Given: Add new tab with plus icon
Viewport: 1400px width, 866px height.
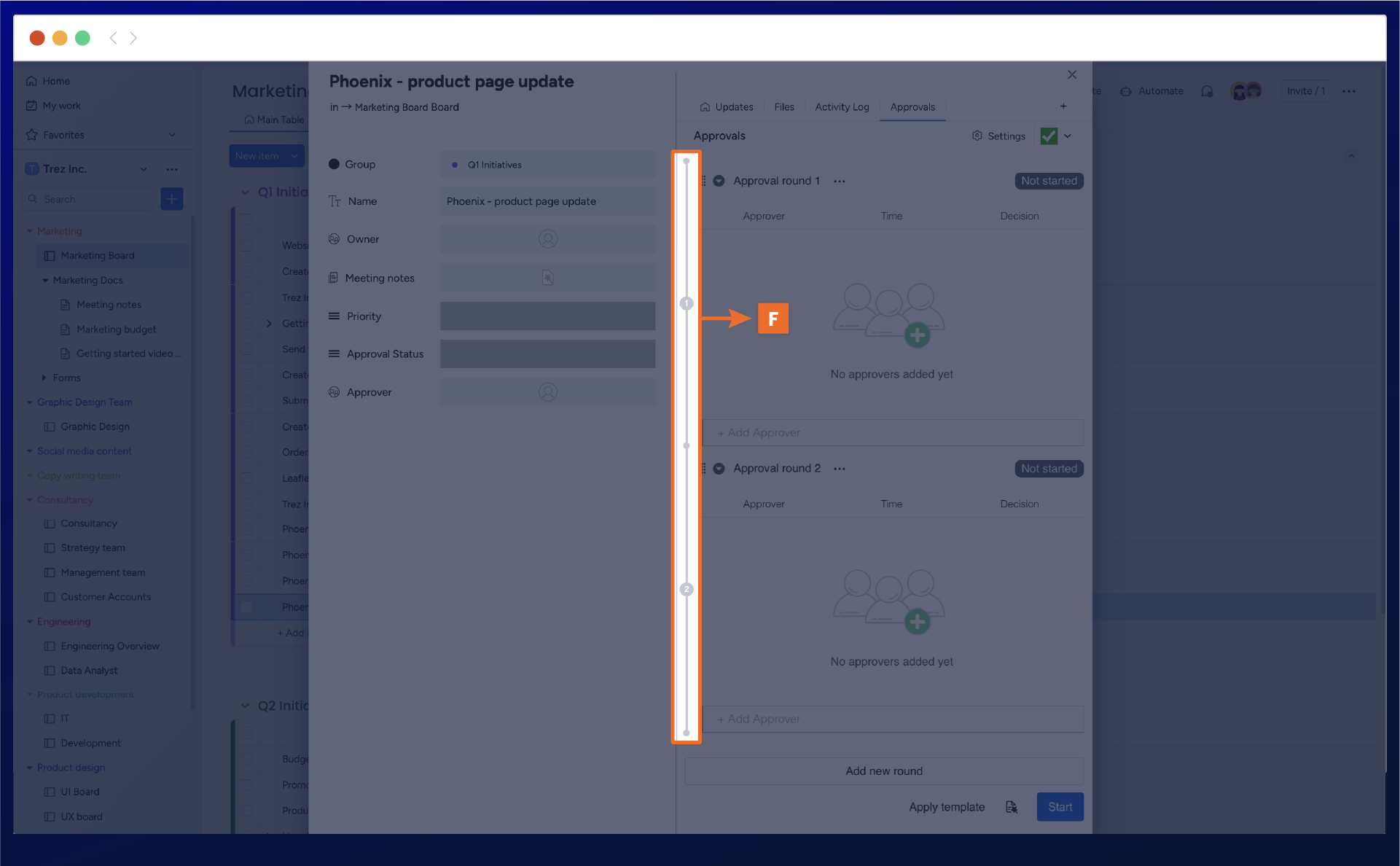Looking at the screenshot, I should tap(1063, 106).
